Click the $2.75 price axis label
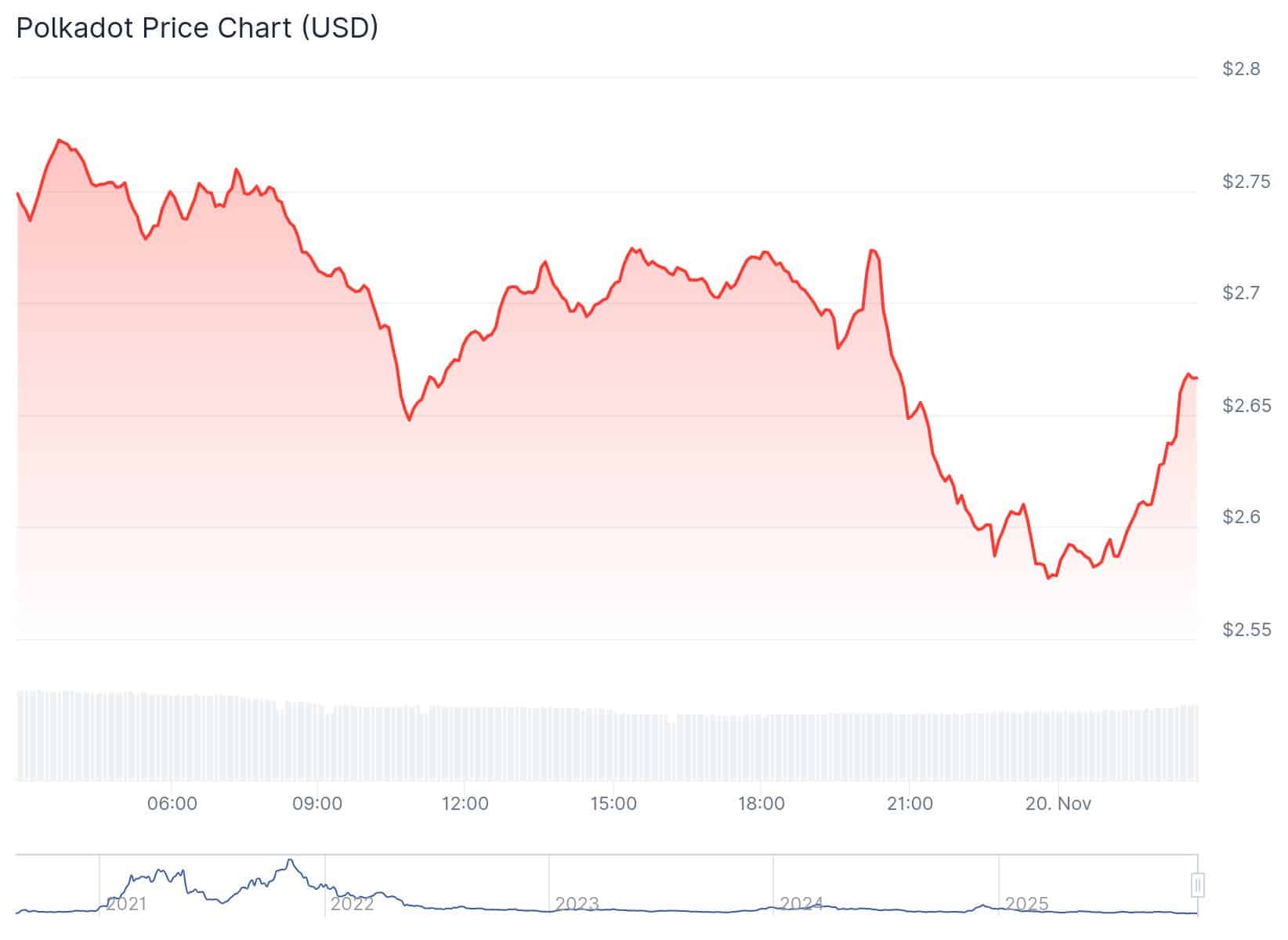This screenshot has width=1288, height=940. (1246, 182)
